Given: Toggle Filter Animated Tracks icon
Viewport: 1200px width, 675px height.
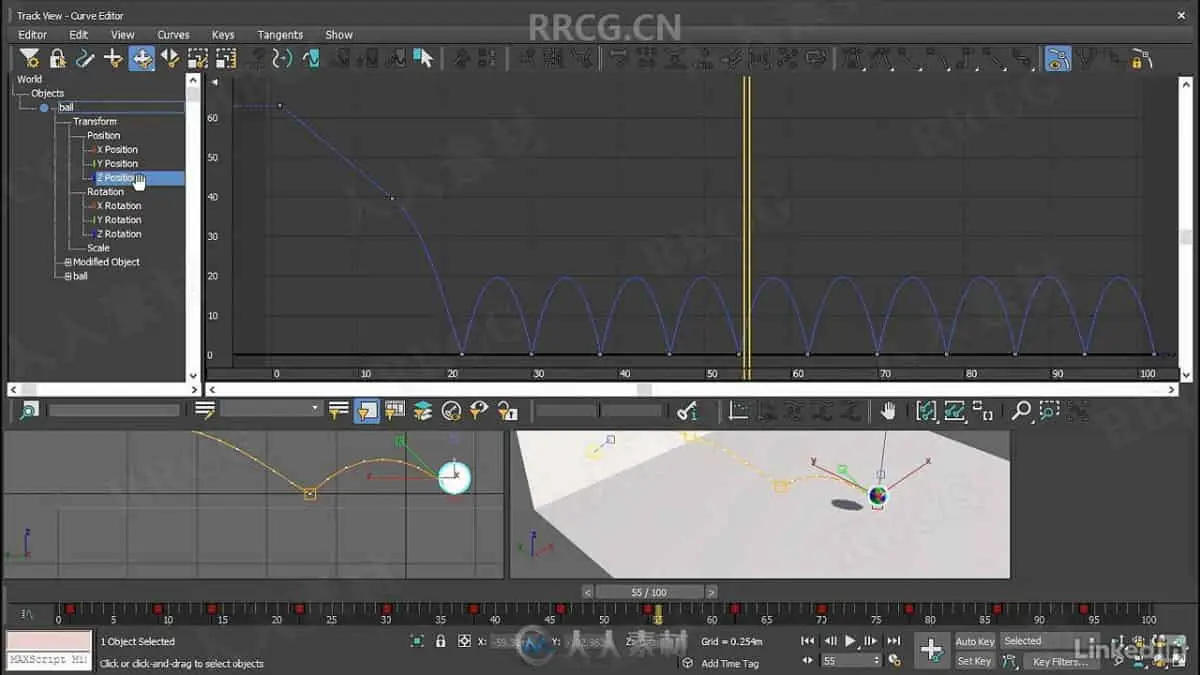Looking at the screenshot, I should point(394,410).
